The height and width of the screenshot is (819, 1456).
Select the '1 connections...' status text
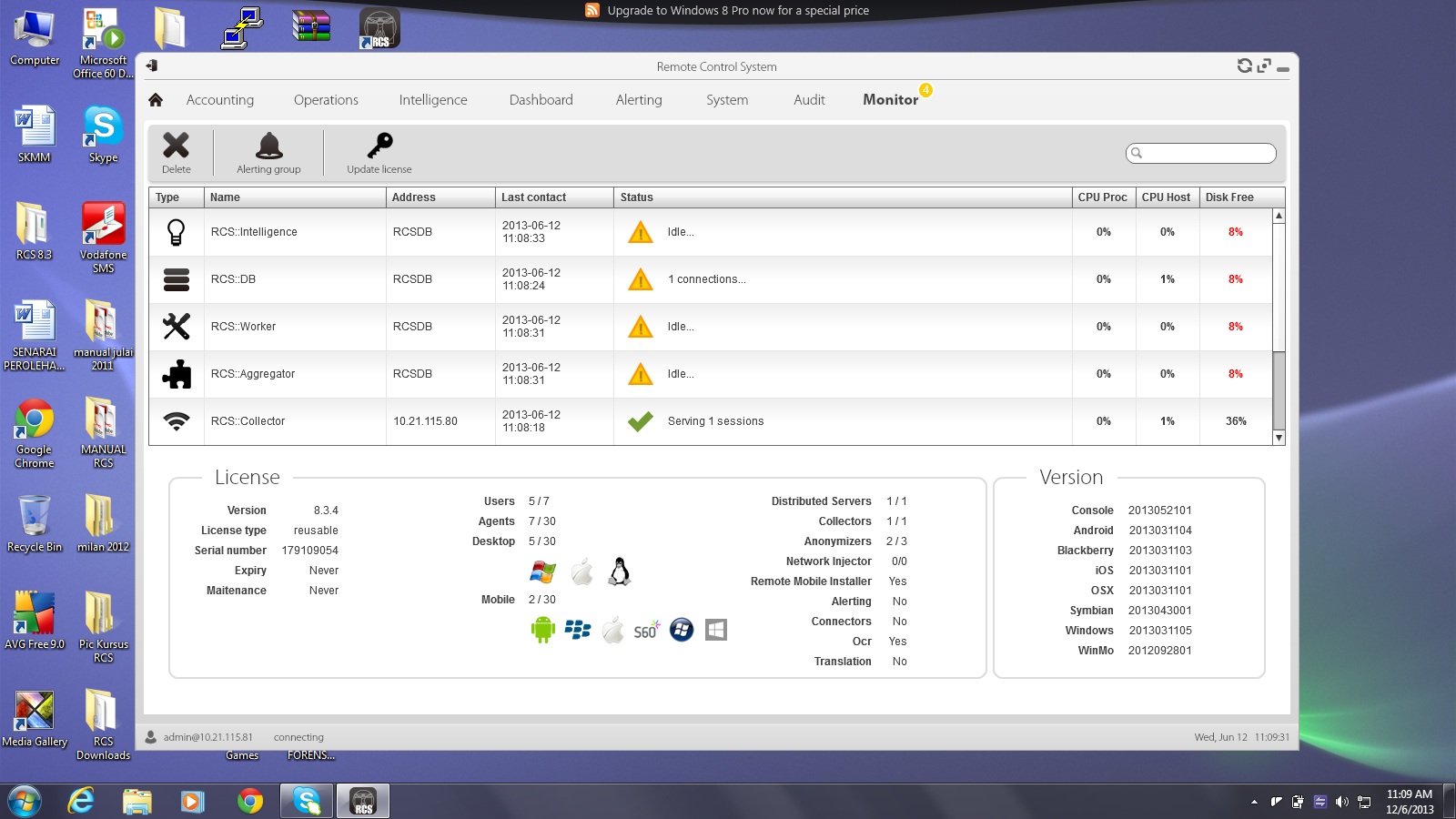point(706,279)
